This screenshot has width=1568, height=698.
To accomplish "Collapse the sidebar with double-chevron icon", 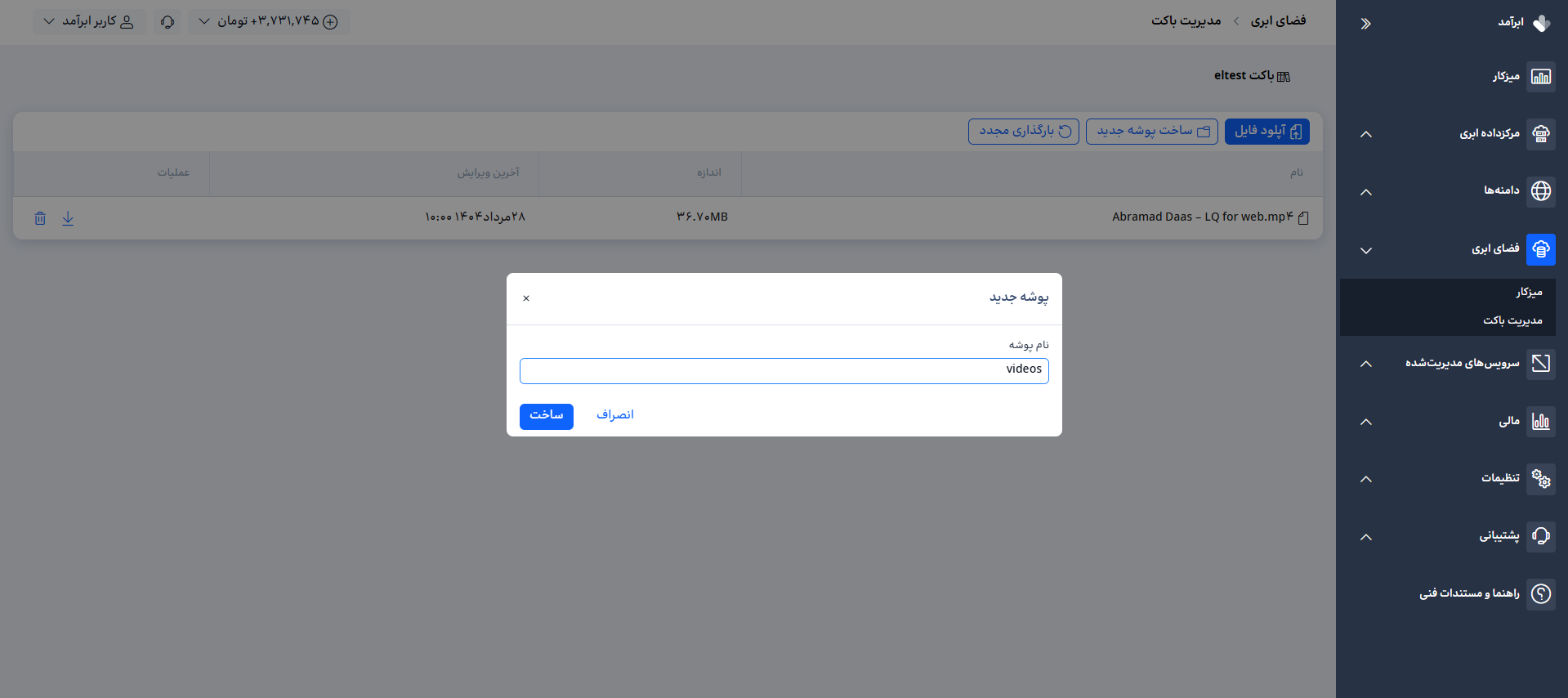I will pyautogui.click(x=1365, y=24).
